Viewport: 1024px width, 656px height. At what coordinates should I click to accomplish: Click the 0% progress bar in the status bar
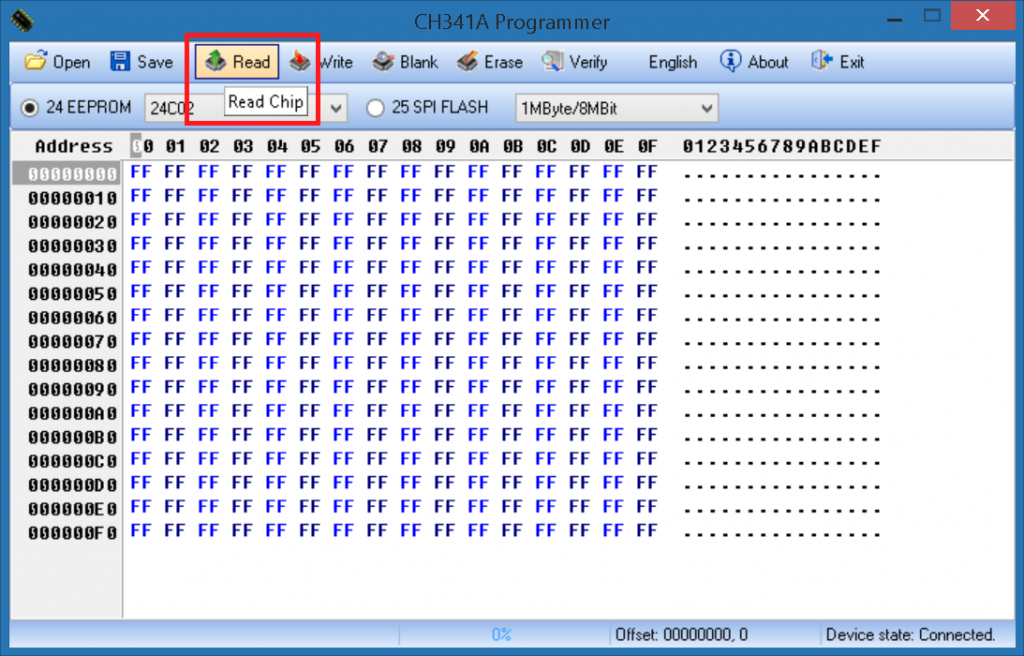pos(502,634)
